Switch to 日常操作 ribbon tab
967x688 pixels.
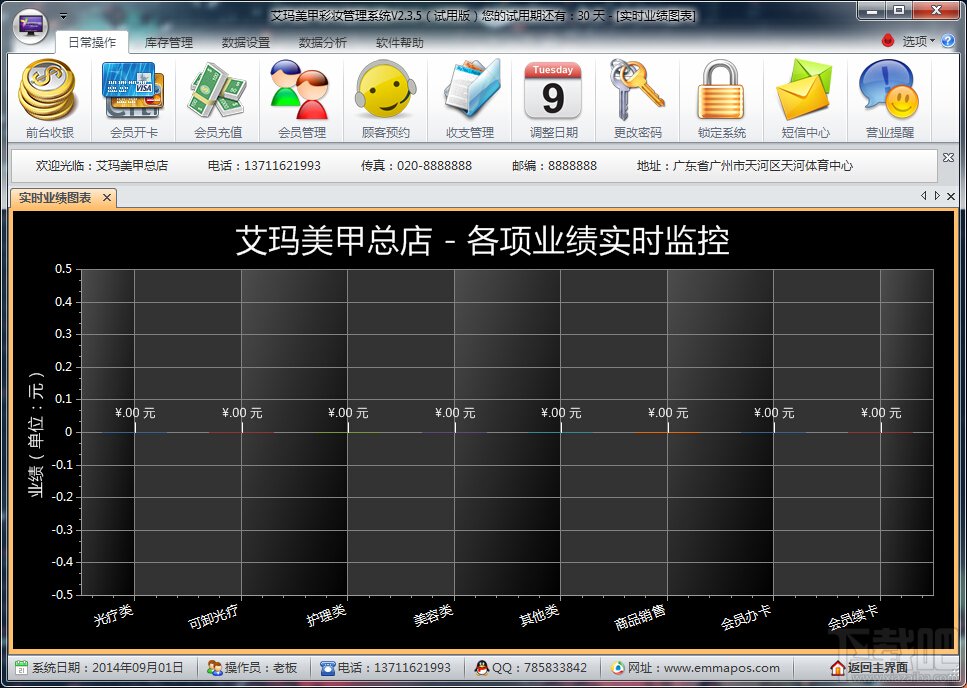(91, 43)
